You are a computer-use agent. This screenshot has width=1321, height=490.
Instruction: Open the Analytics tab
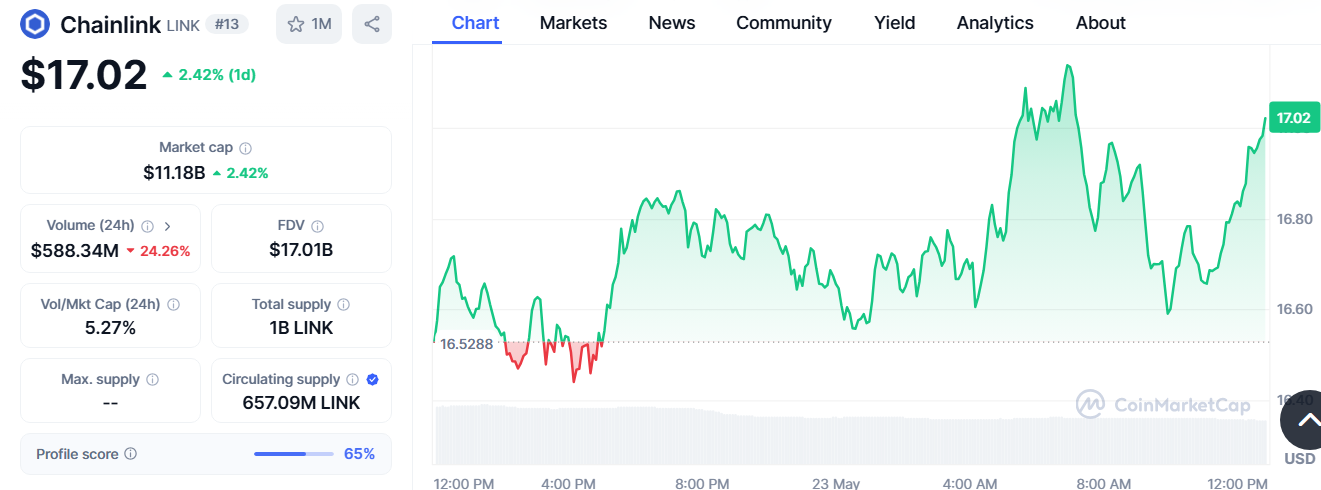[x=995, y=22]
